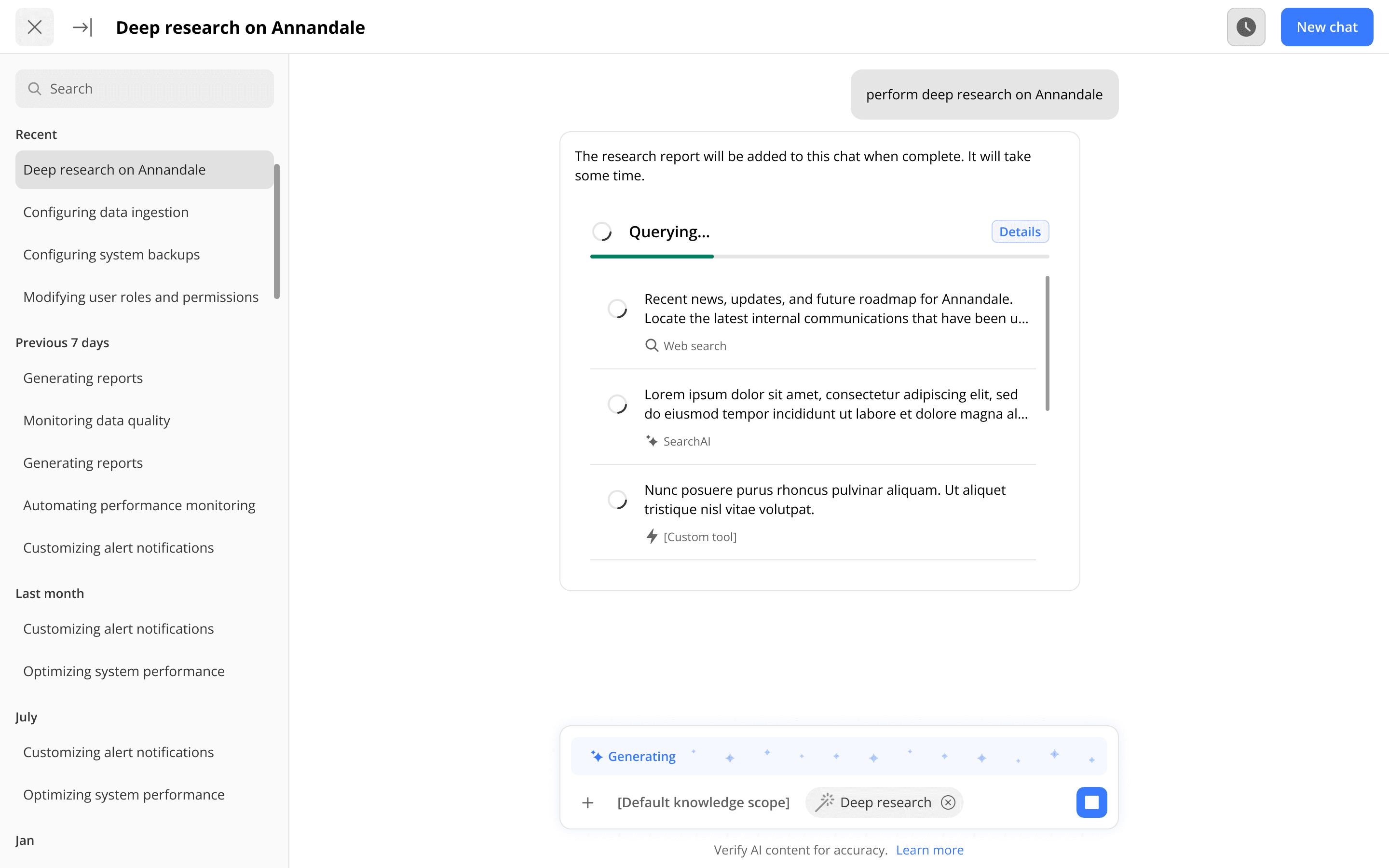Click the plus attachment icon
1389x868 pixels.
tap(587, 802)
